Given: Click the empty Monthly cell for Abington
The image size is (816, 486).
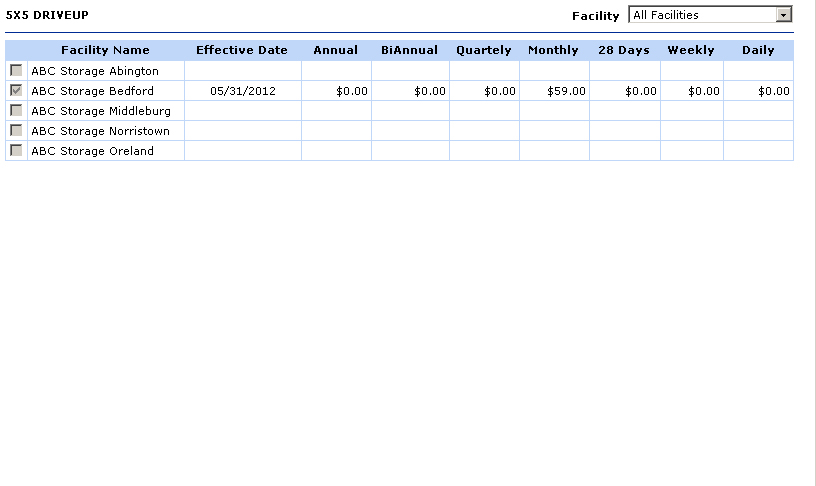Looking at the screenshot, I should [554, 71].
